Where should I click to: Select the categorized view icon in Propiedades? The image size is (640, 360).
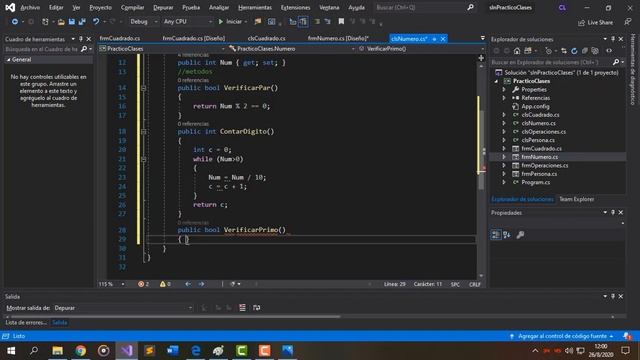[496, 235]
